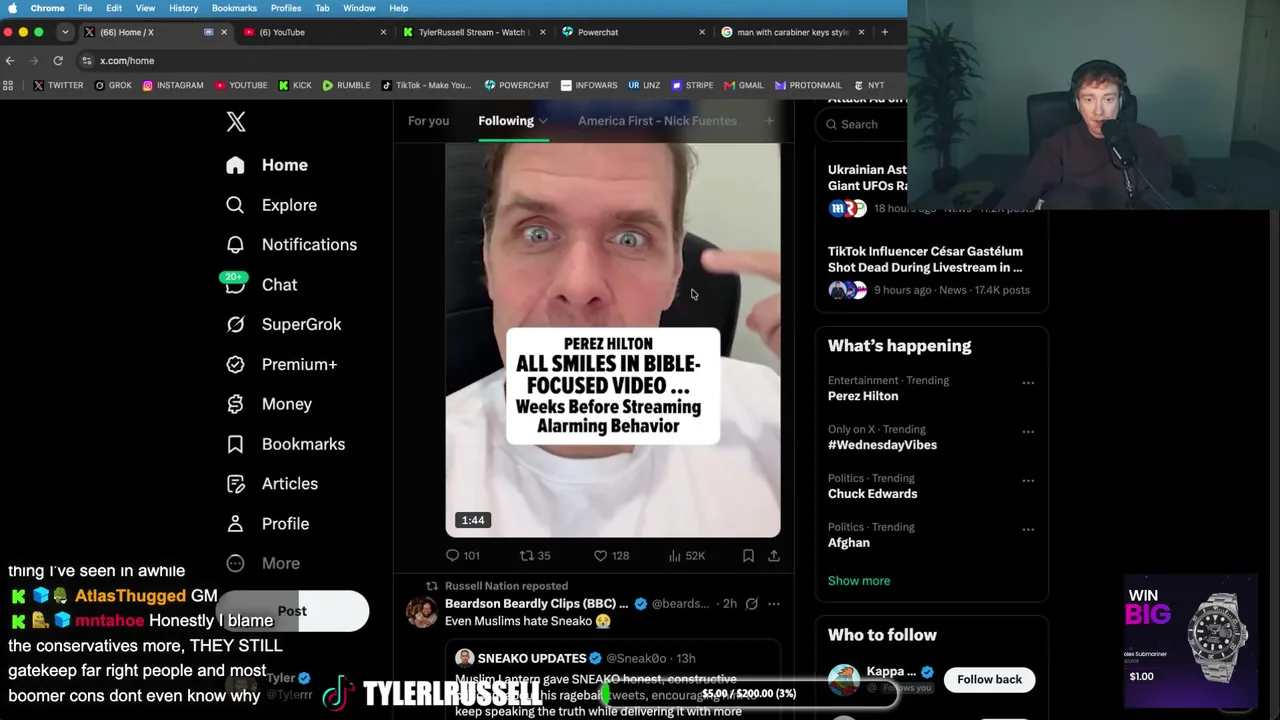Open a new browser tab
The height and width of the screenshot is (720, 1280).
pos(884,32)
